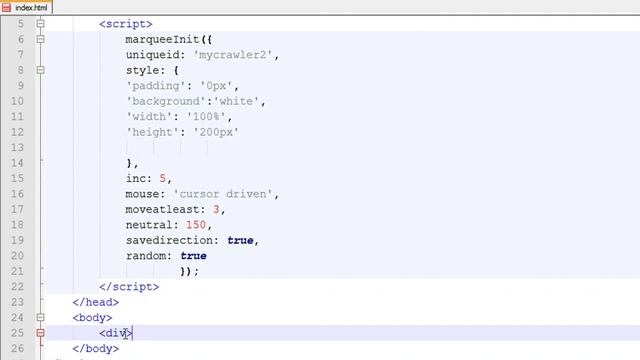Click the 'mycrawler2' string value
Image resolution: width=640 pixels, height=360 pixels.
click(x=233, y=55)
